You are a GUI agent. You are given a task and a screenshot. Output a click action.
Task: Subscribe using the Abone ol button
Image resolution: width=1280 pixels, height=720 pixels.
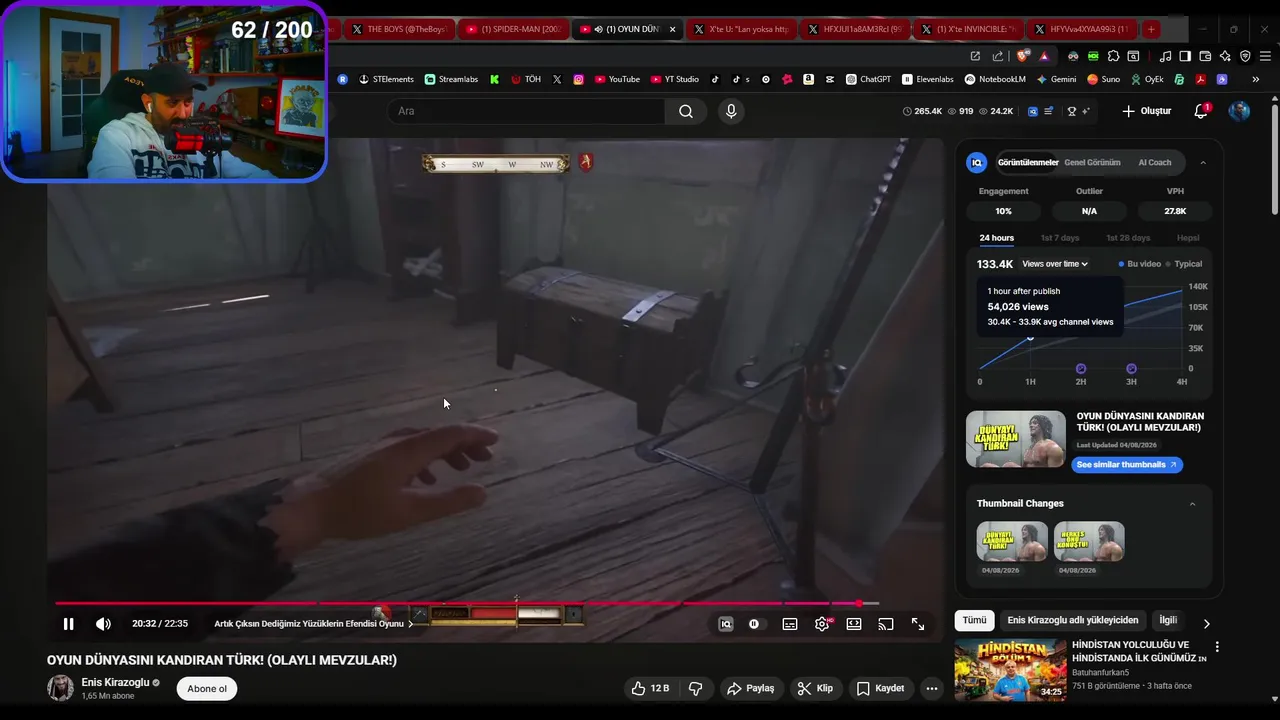[x=207, y=688]
